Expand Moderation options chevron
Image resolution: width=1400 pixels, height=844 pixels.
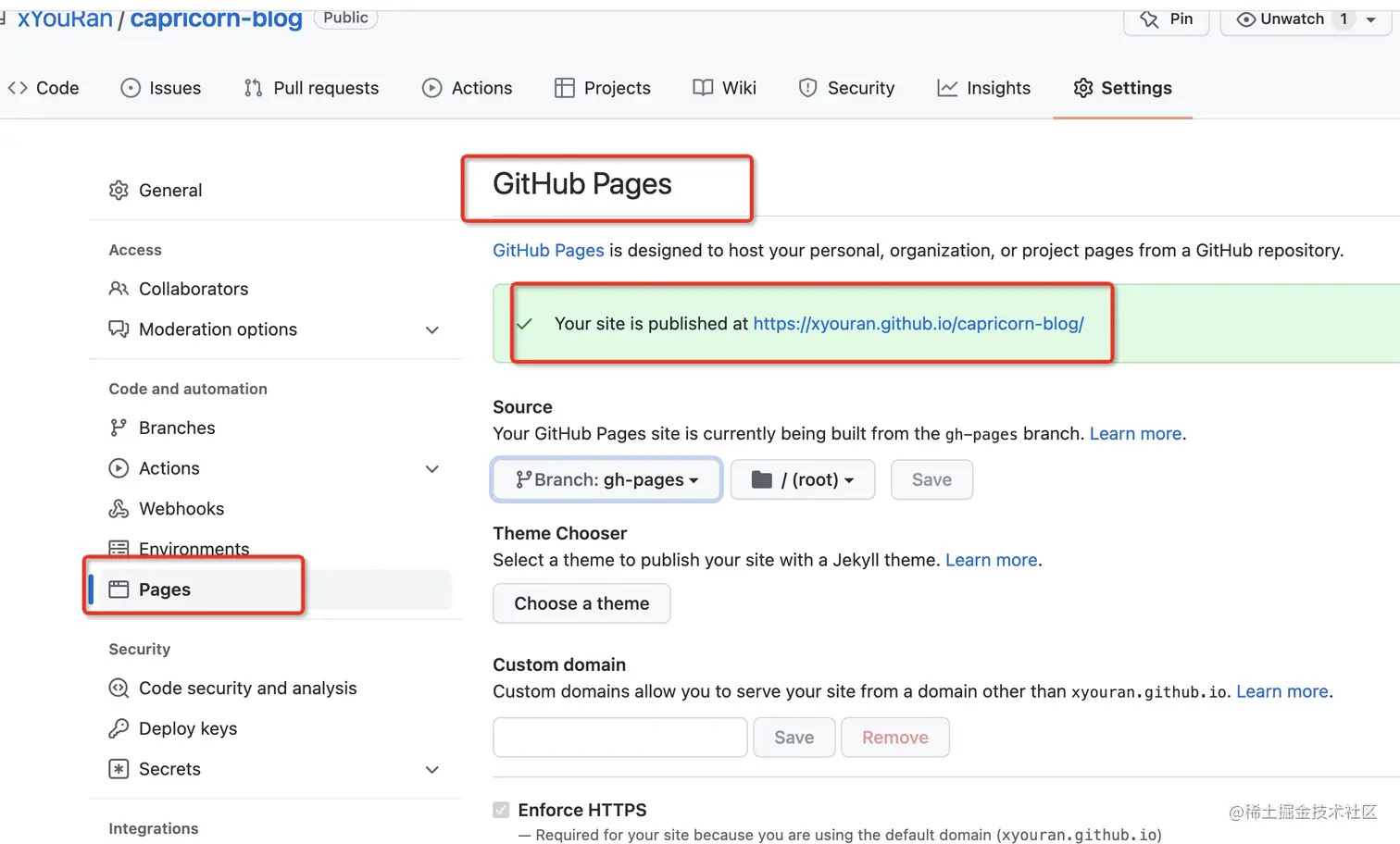pyautogui.click(x=431, y=330)
